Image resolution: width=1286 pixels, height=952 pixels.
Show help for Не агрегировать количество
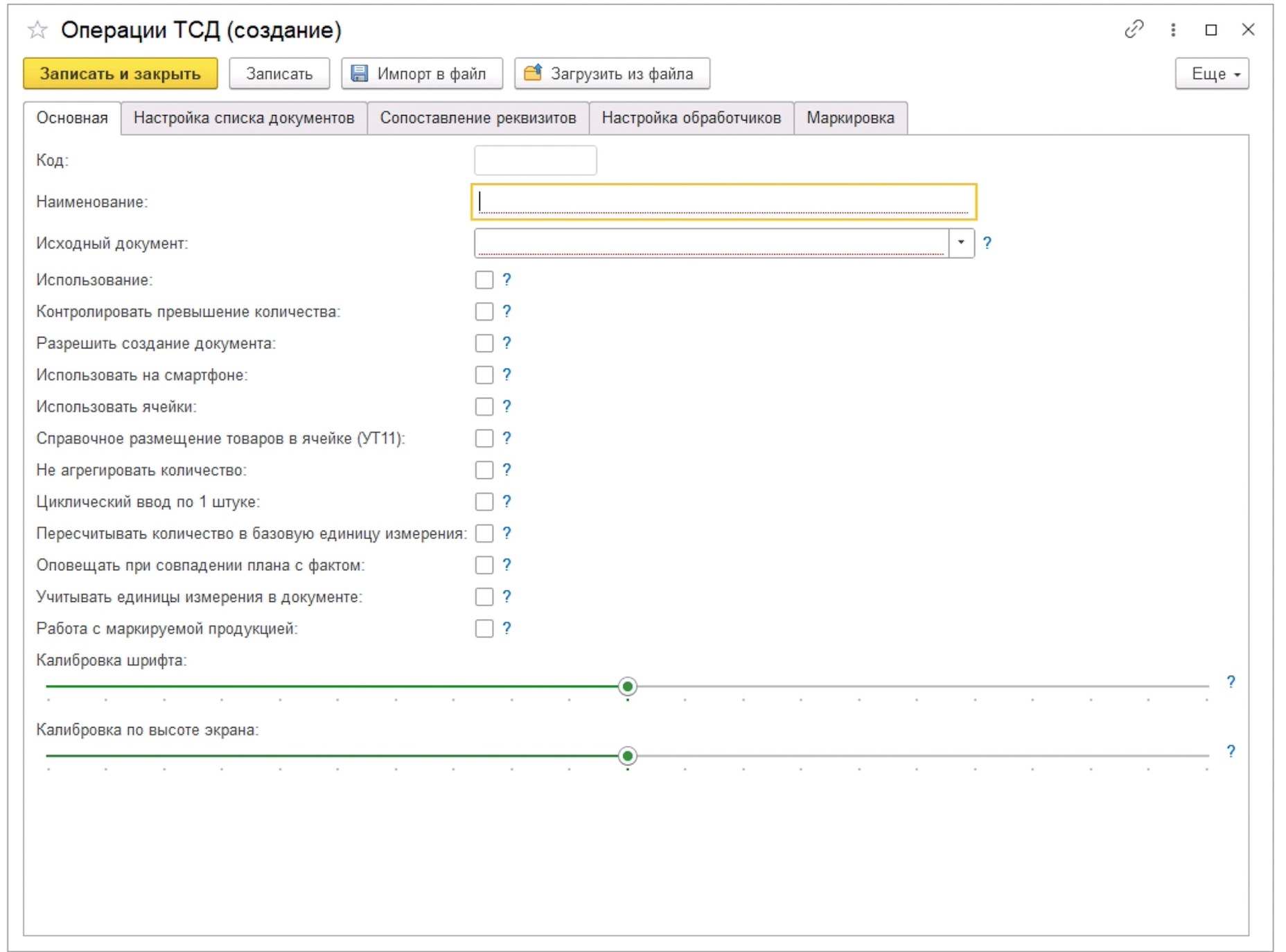pos(507,470)
